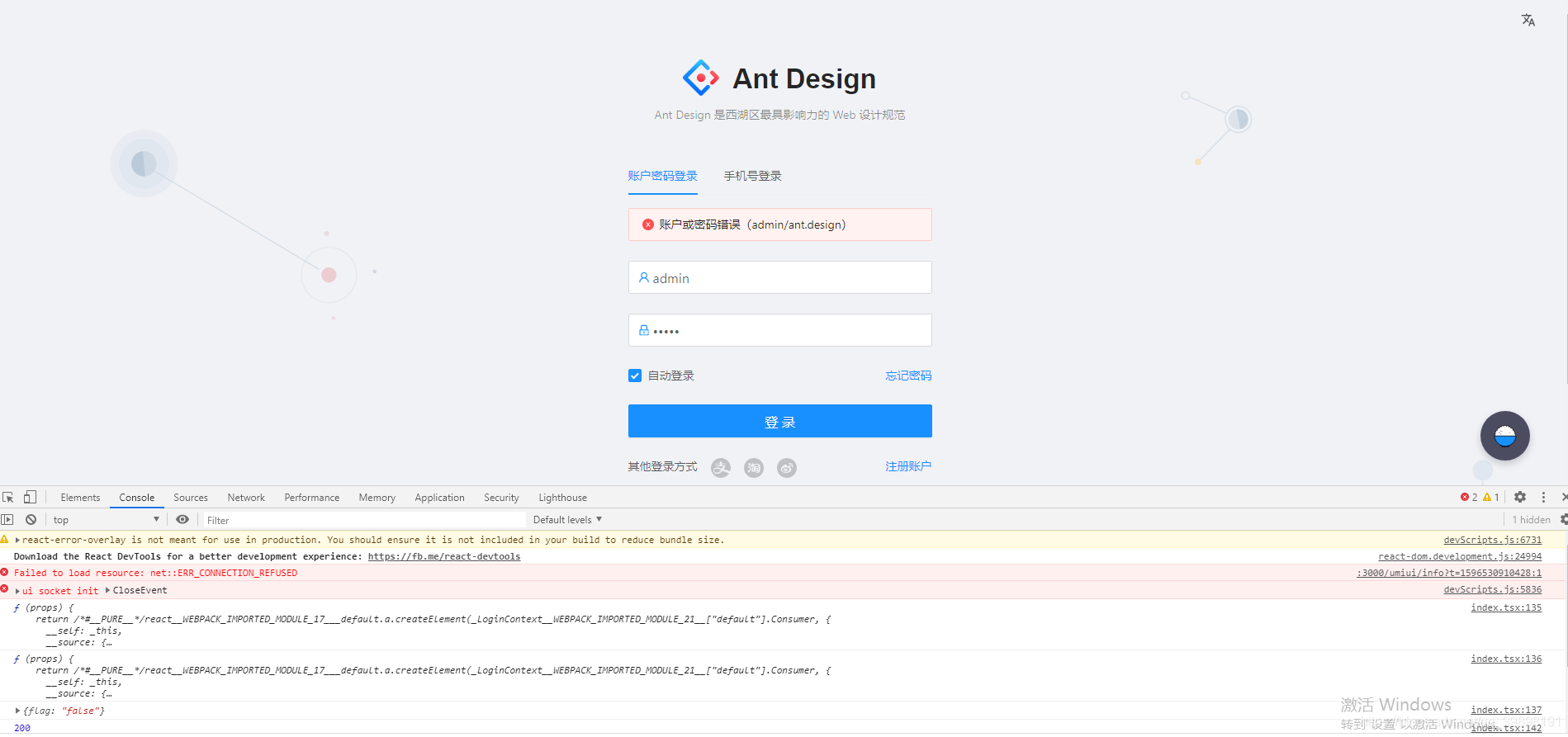This screenshot has height=737, width=1568.
Task: Open the language switcher icon
Action: (x=1528, y=20)
